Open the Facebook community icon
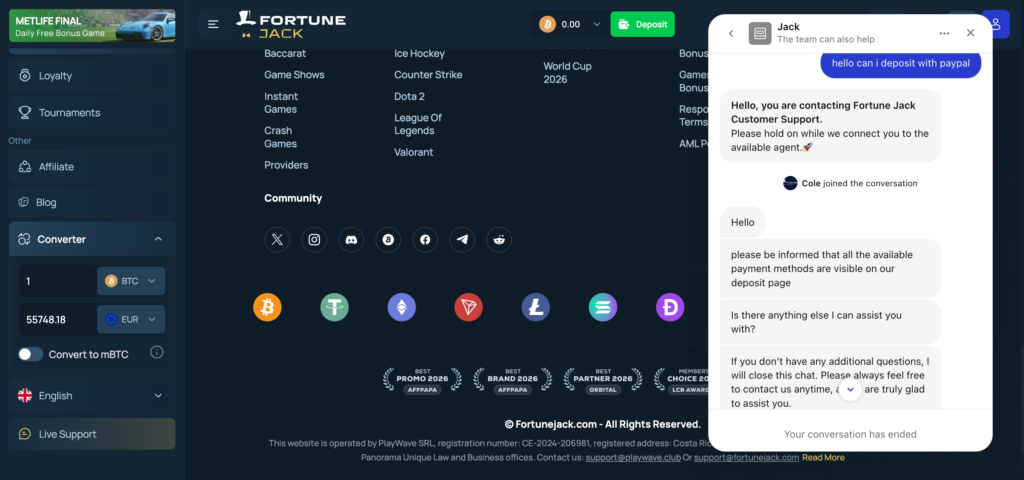This screenshot has width=1024, height=480. coord(425,240)
